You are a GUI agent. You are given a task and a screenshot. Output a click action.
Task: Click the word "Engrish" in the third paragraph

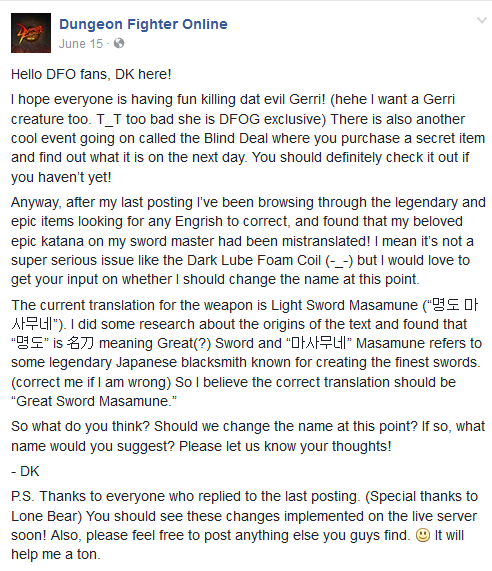point(198,221)
